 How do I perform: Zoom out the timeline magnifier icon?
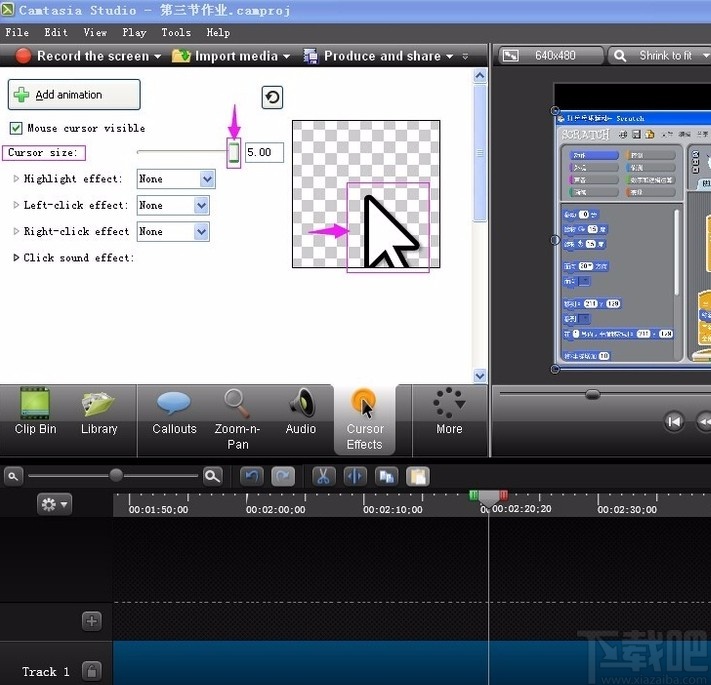pyautogui.click(x=13, y=476)
